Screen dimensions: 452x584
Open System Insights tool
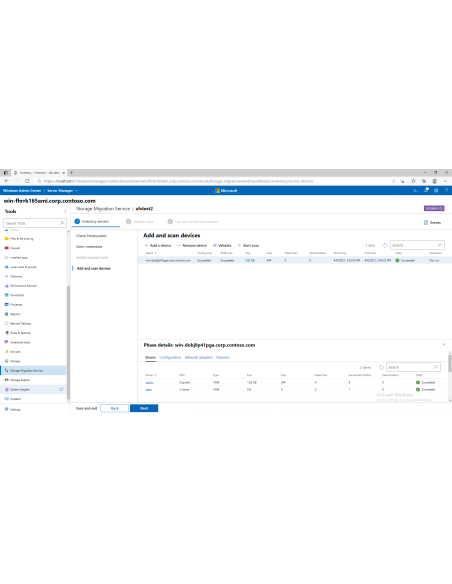pyautogui.click(x=20, y=389)
